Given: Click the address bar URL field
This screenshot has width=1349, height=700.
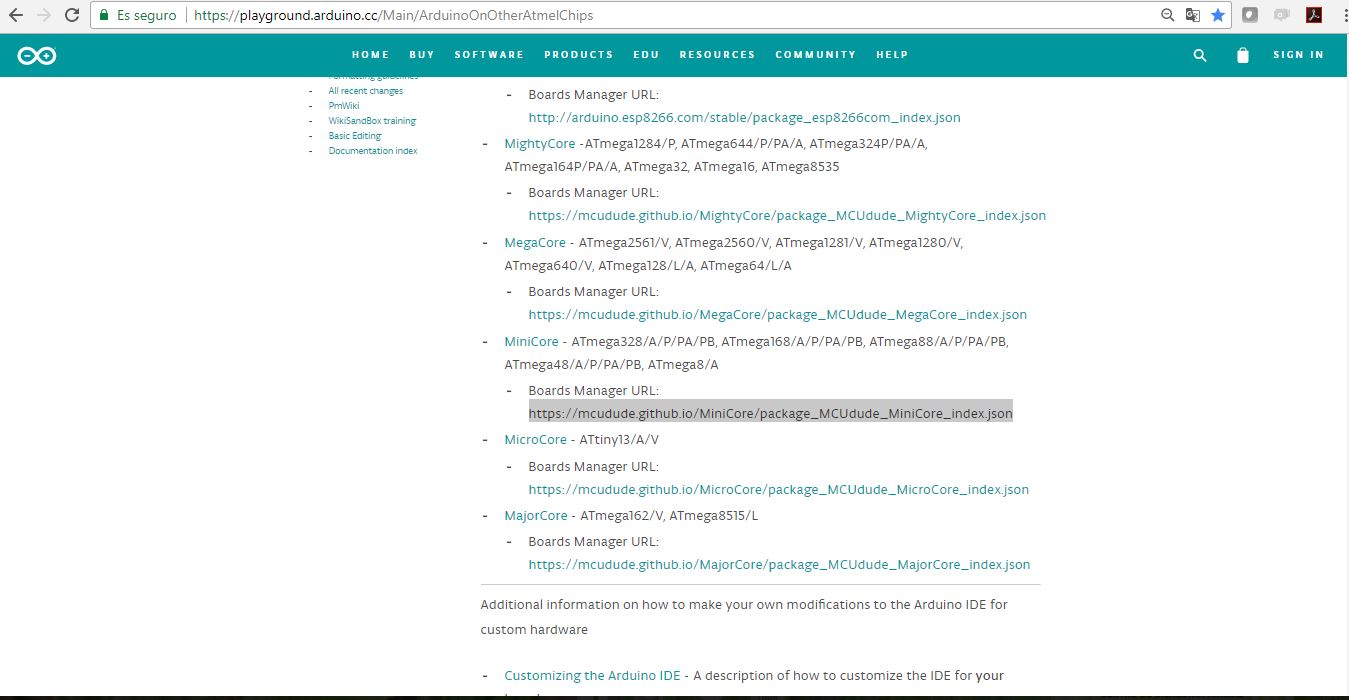Looking at the screenshot, I should tap(660, 15).
